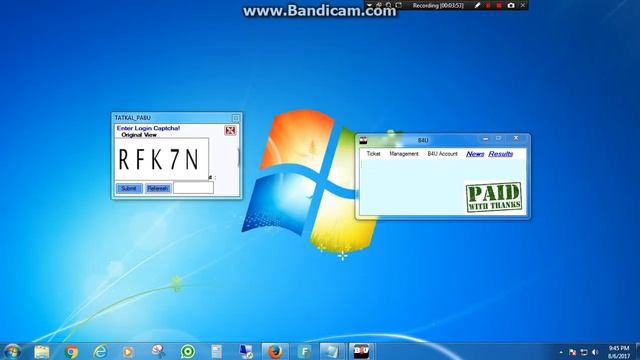Click the Bandicam camera screenshot icon

[x=511, y=5]
